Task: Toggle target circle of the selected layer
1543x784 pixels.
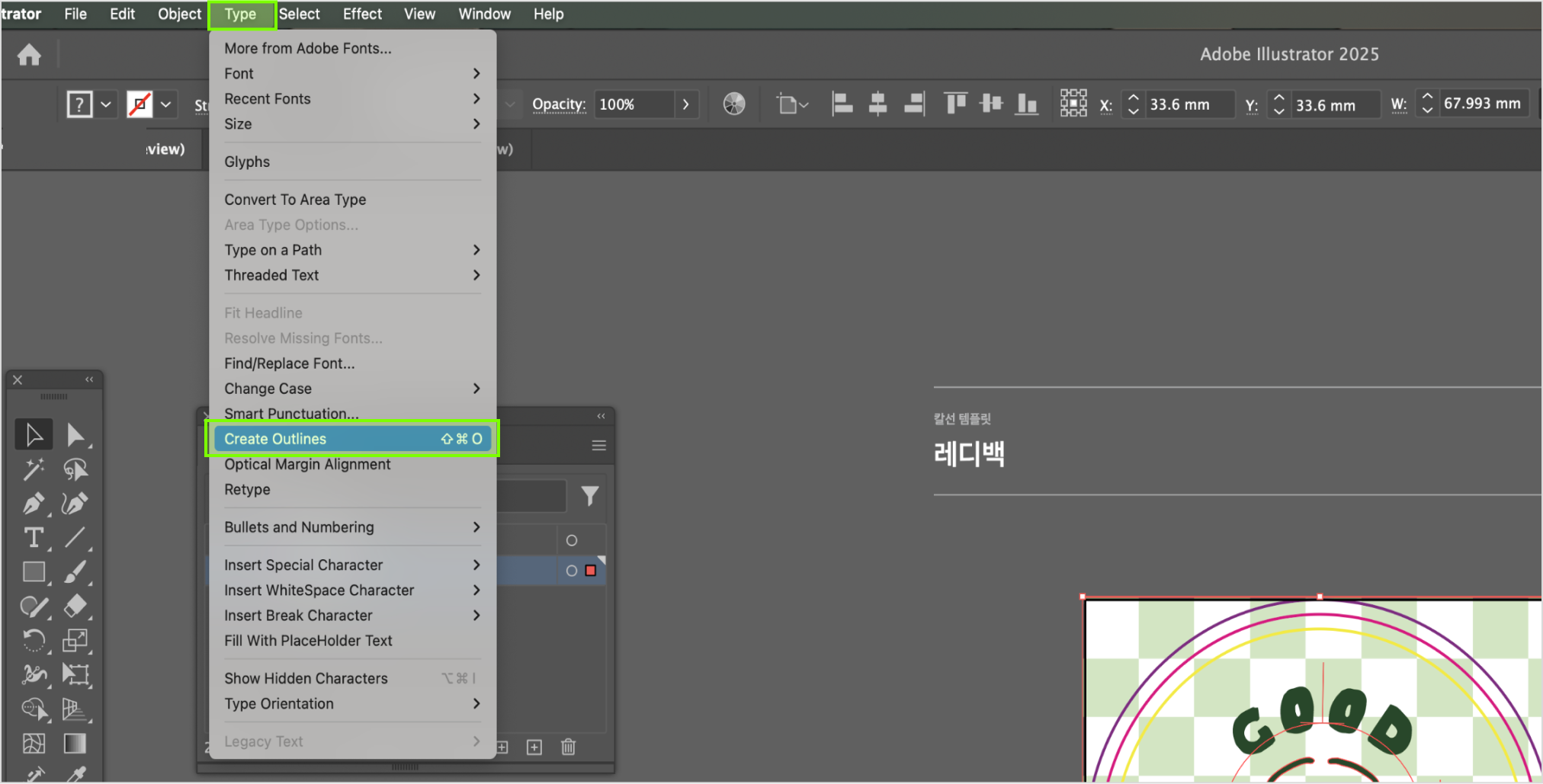Action: tap(572, 571)
